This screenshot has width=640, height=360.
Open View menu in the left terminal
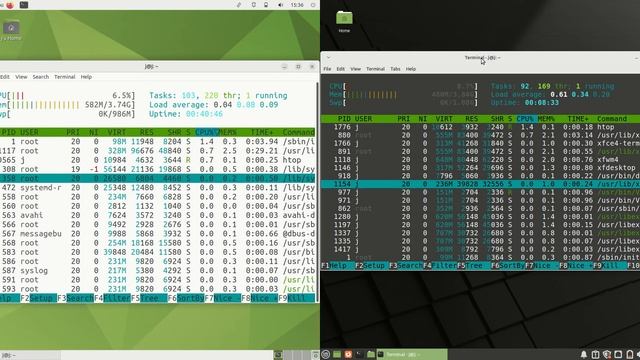(21, 77)
